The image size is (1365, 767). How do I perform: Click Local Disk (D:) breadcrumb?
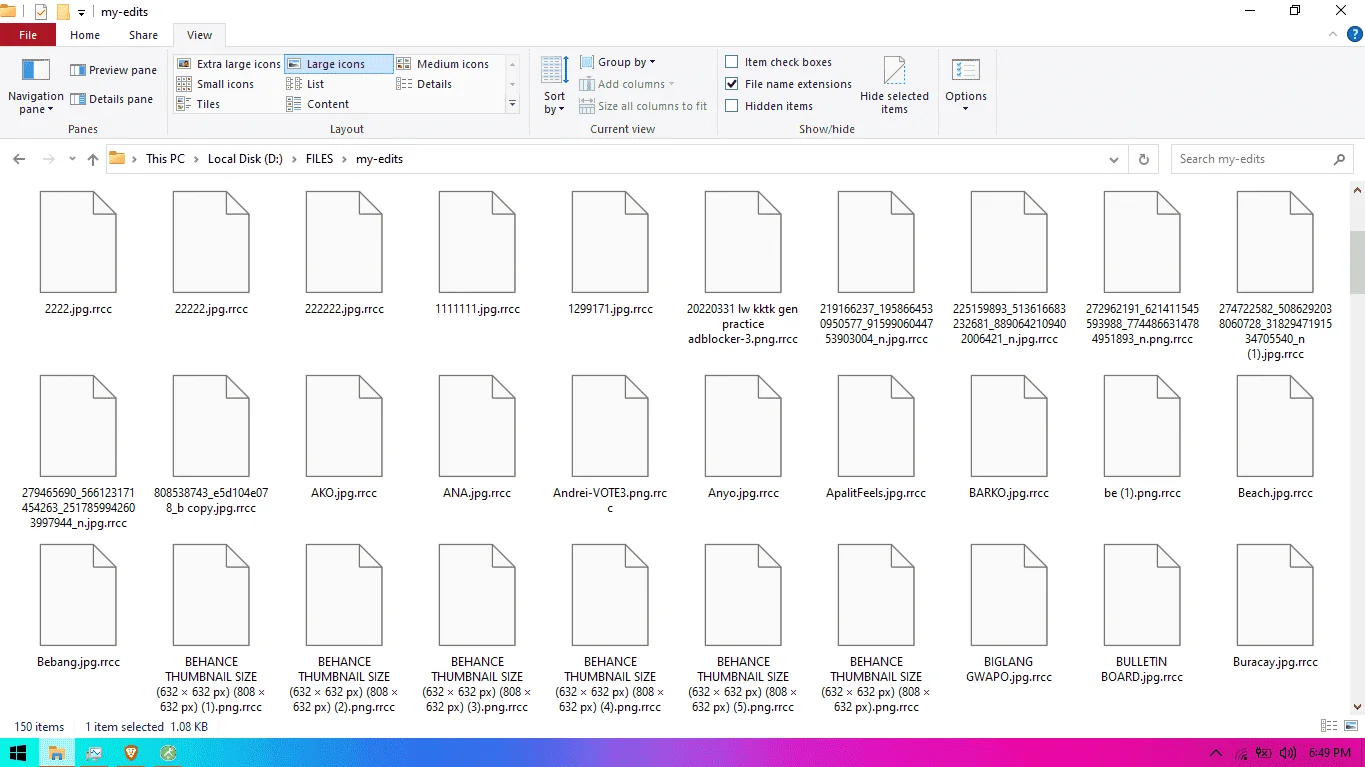[x=245, y=159]
